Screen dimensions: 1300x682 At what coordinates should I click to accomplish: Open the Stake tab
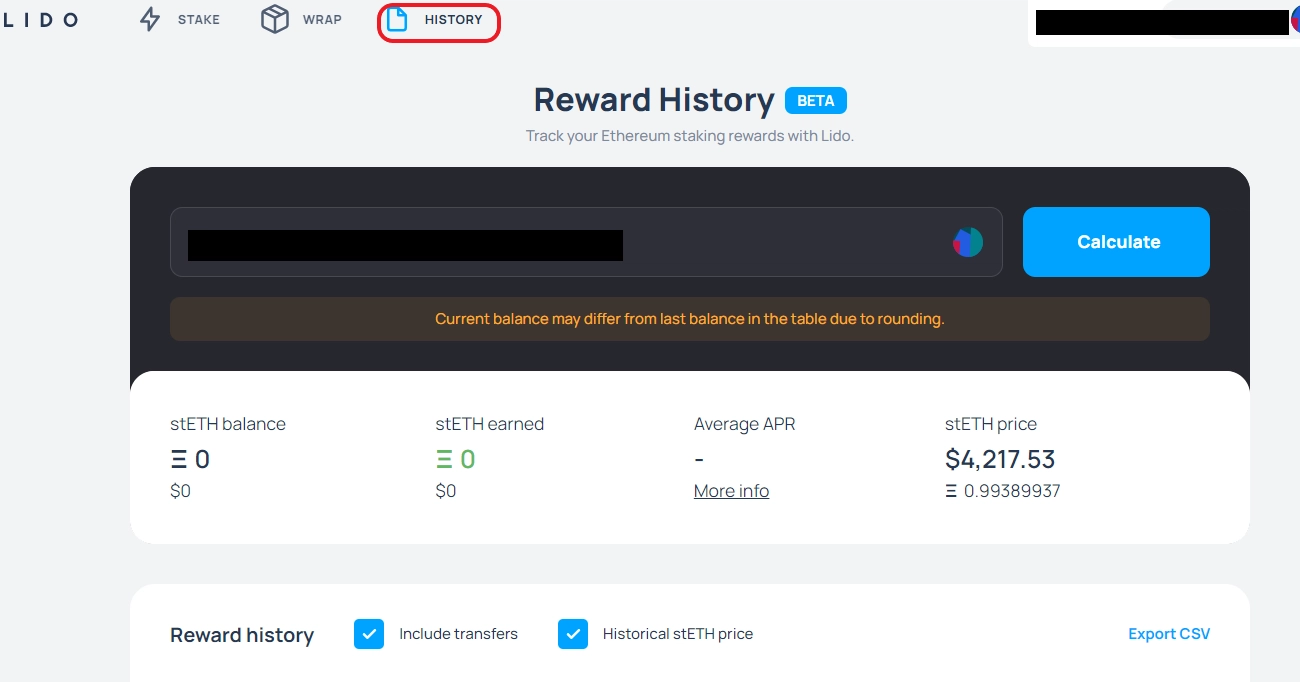pos(198,20)
